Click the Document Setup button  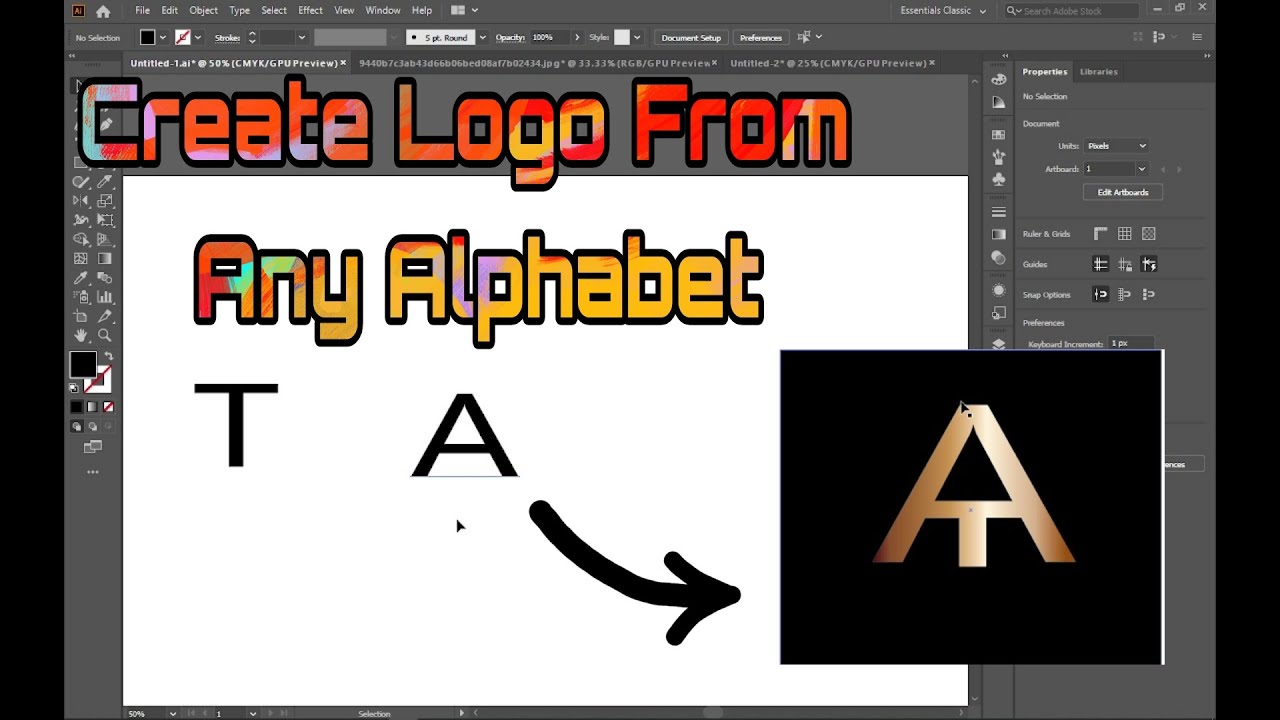[x=691, y=37]
